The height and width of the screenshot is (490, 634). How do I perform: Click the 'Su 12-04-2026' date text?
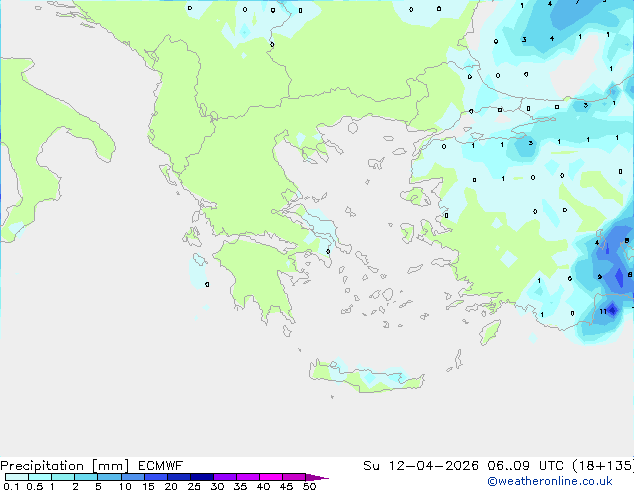[x=421, y=466]
